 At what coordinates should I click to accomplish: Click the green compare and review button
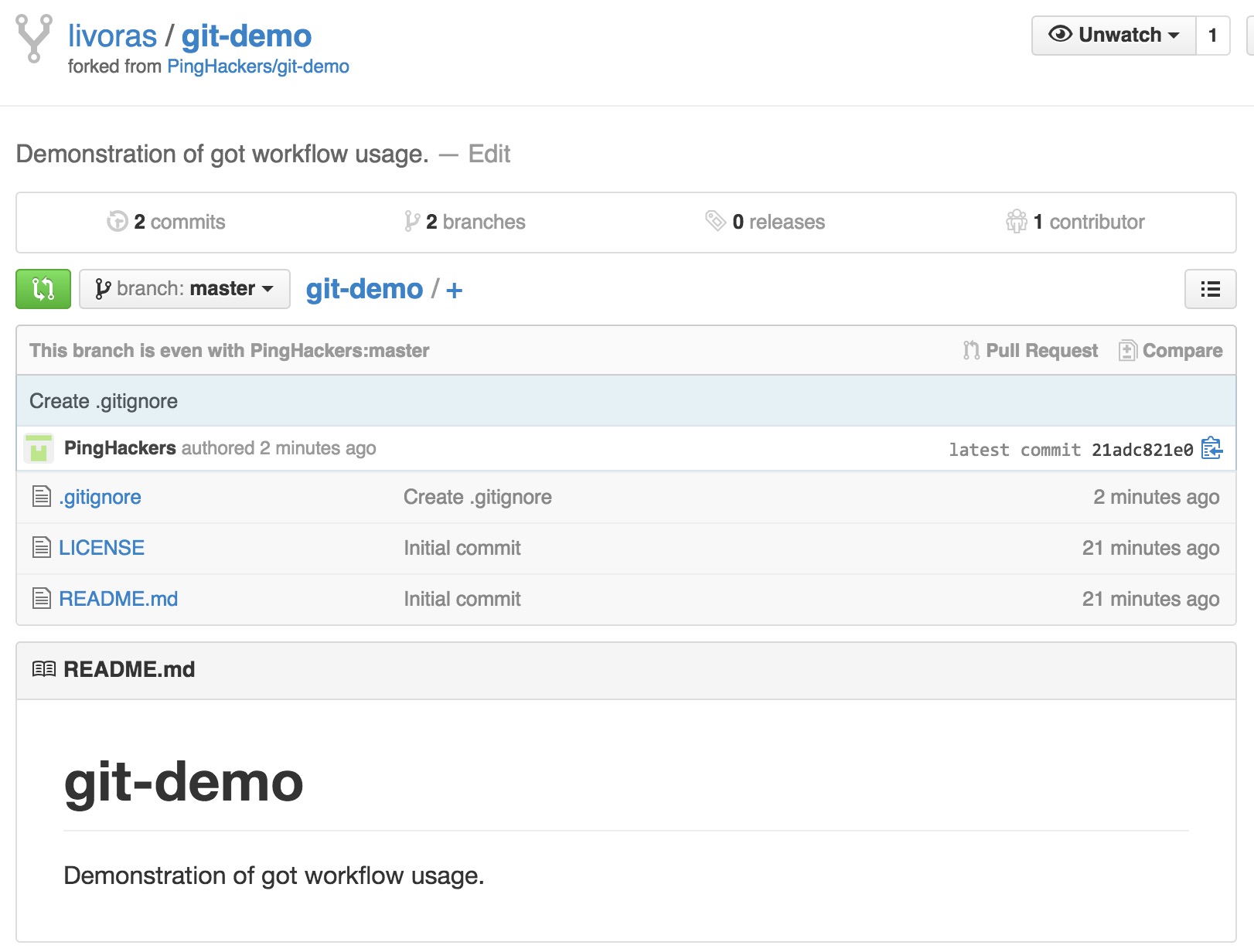click(x=43, y=289)
